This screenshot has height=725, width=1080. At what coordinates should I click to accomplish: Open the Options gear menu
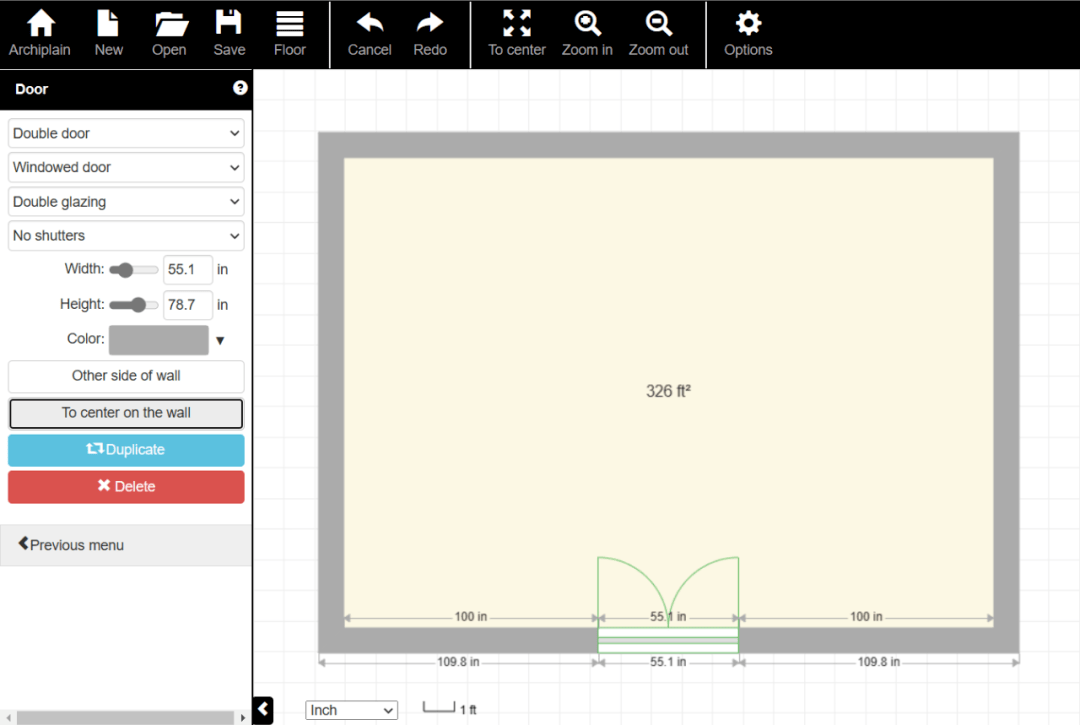click(x=748, y=24)
